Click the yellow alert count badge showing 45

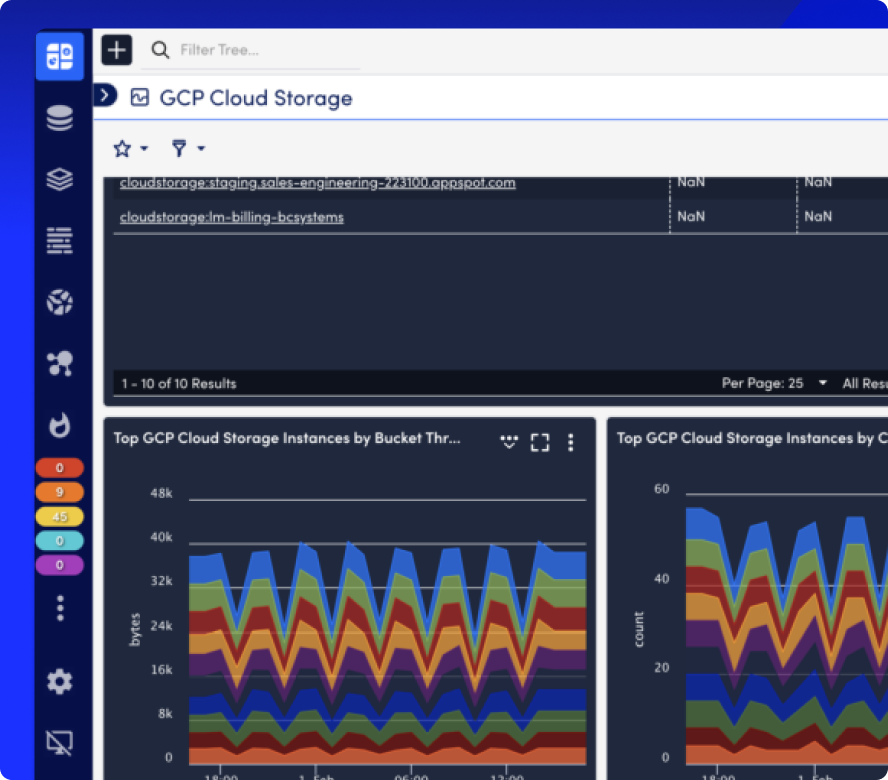(59, 517)
